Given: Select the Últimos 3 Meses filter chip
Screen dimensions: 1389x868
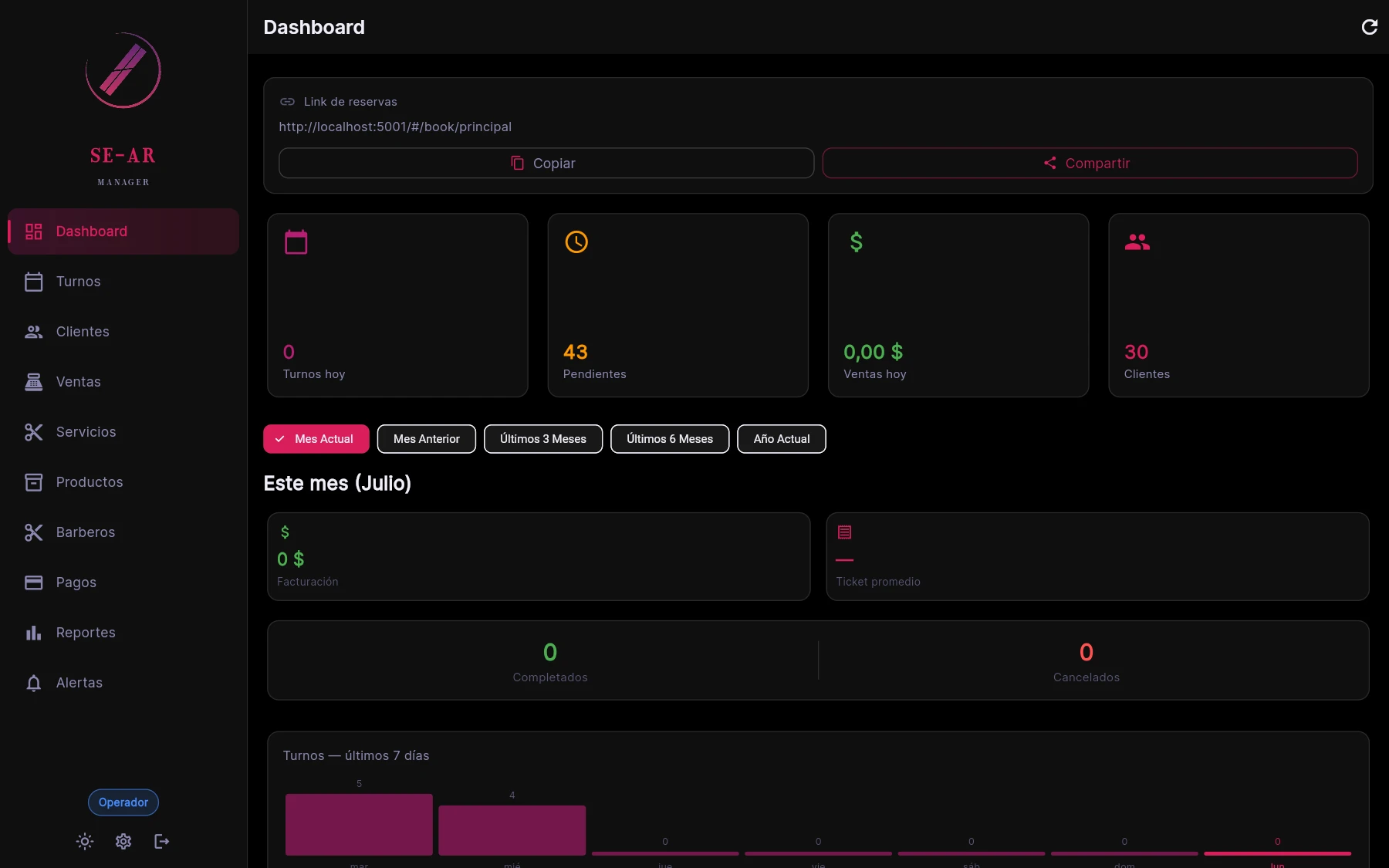Looking at the screenshot, I should [543, 439].
